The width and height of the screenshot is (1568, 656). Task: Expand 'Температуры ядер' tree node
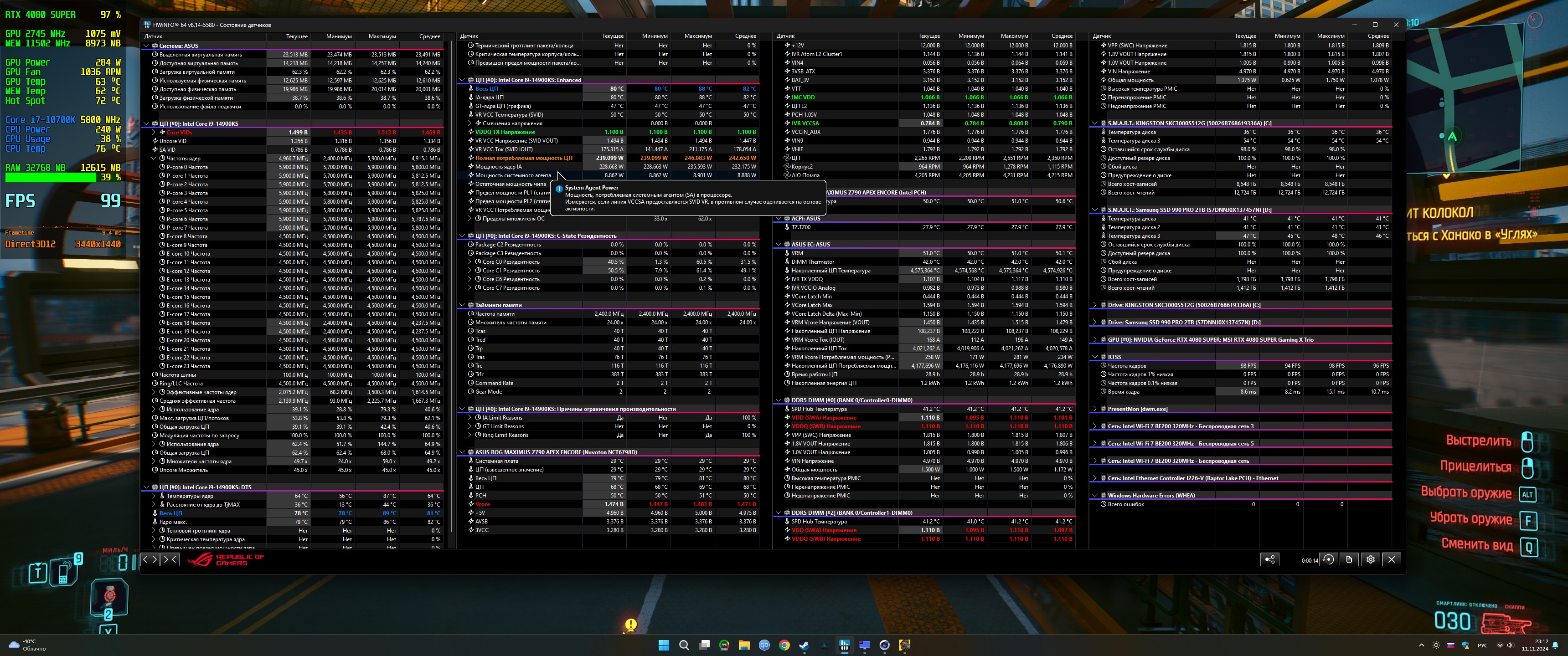154,496
